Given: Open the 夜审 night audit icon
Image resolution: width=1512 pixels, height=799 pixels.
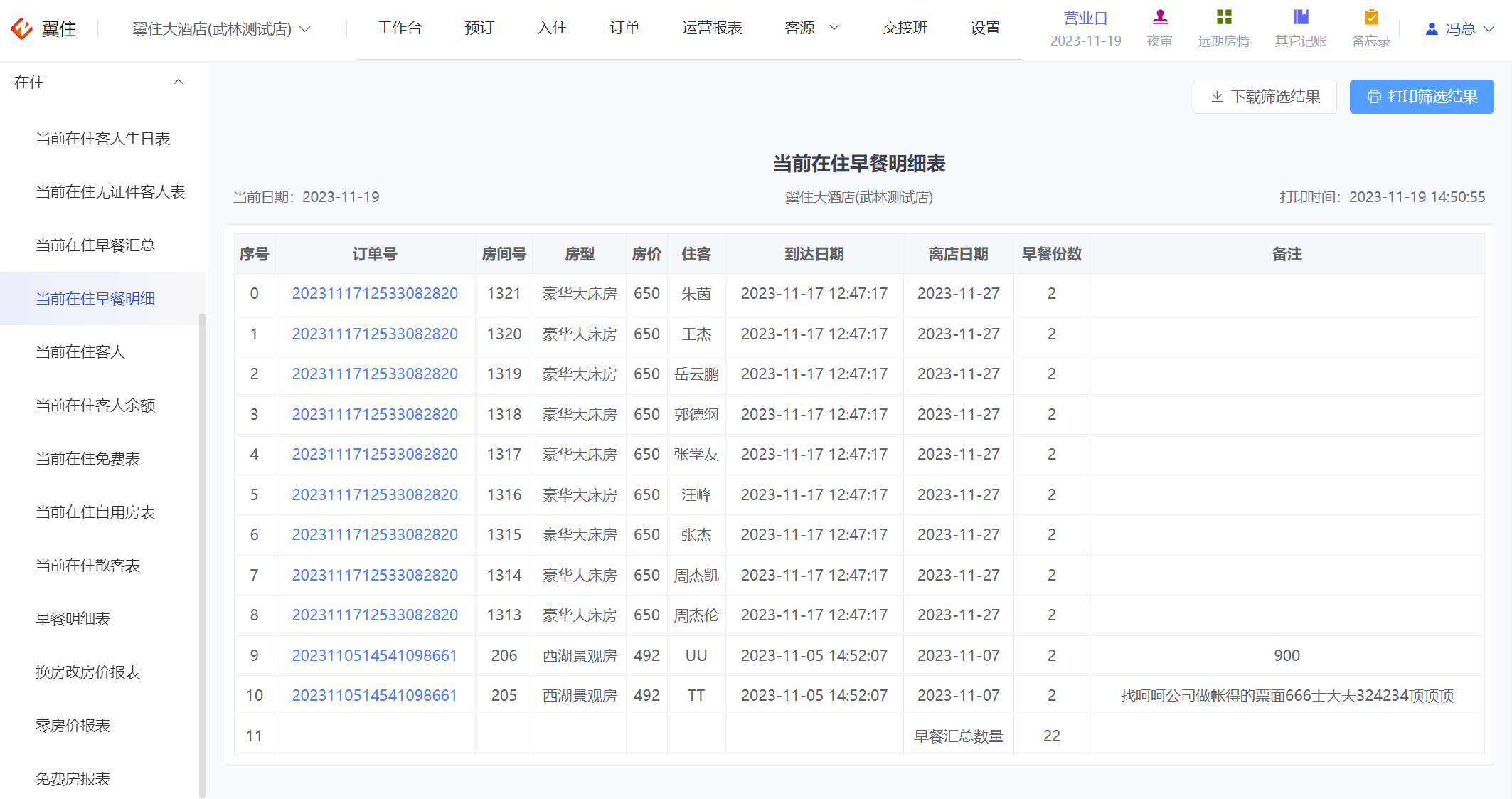Looking at the screenshot, I should [1160, 17].
